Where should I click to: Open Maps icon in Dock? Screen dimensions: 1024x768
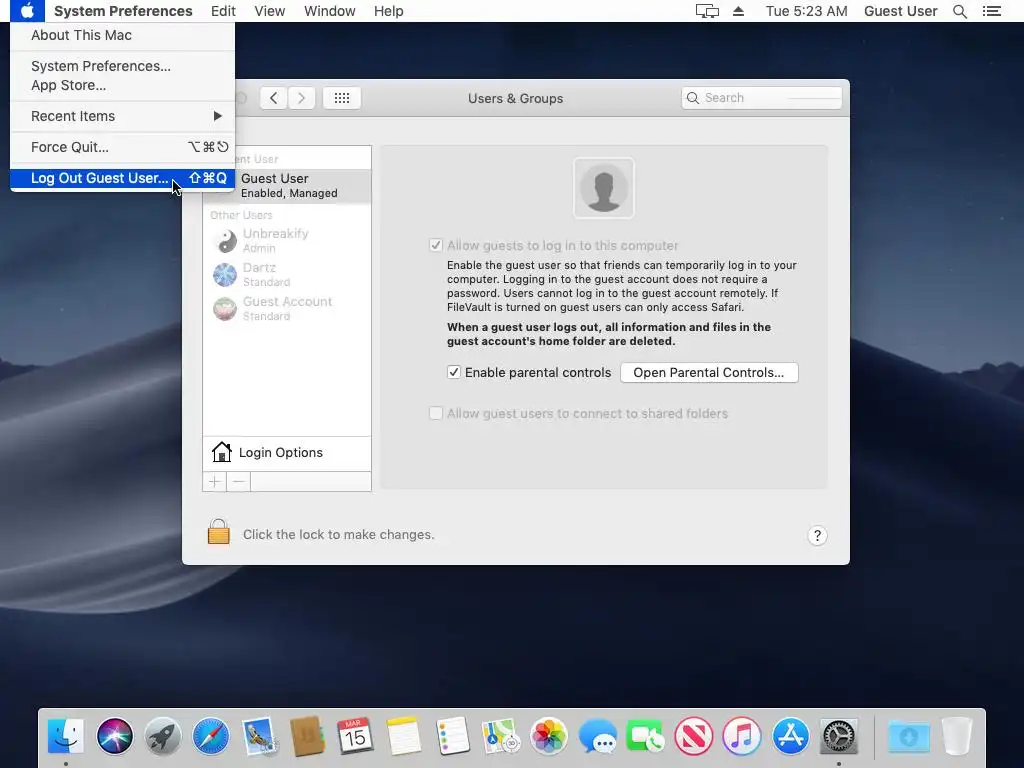tap(500, 736)
